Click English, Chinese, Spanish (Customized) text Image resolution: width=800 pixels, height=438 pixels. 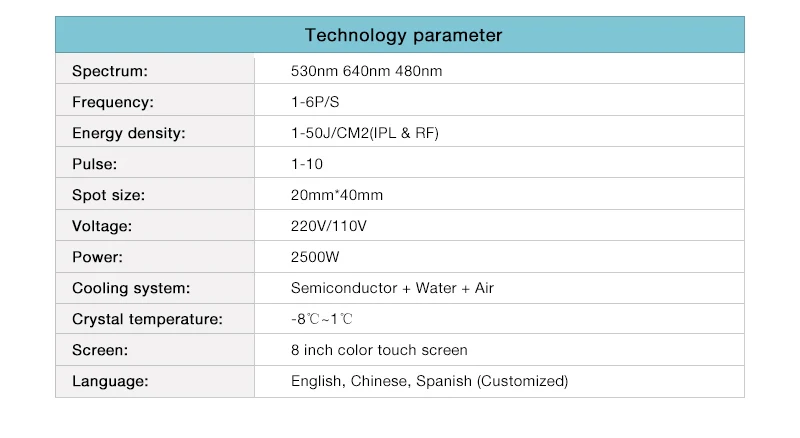429,381
